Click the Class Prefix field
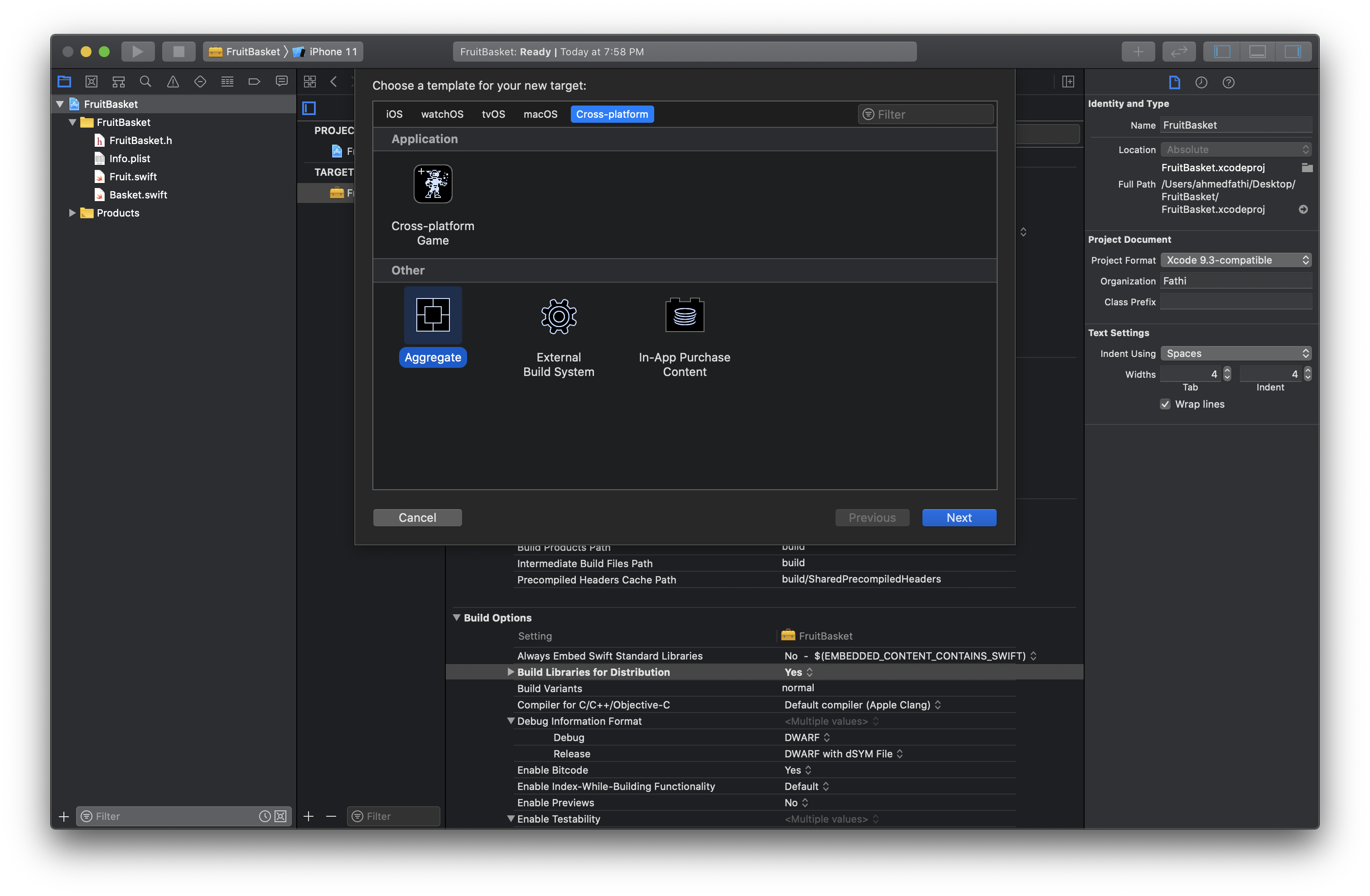 click(1236, 302)
